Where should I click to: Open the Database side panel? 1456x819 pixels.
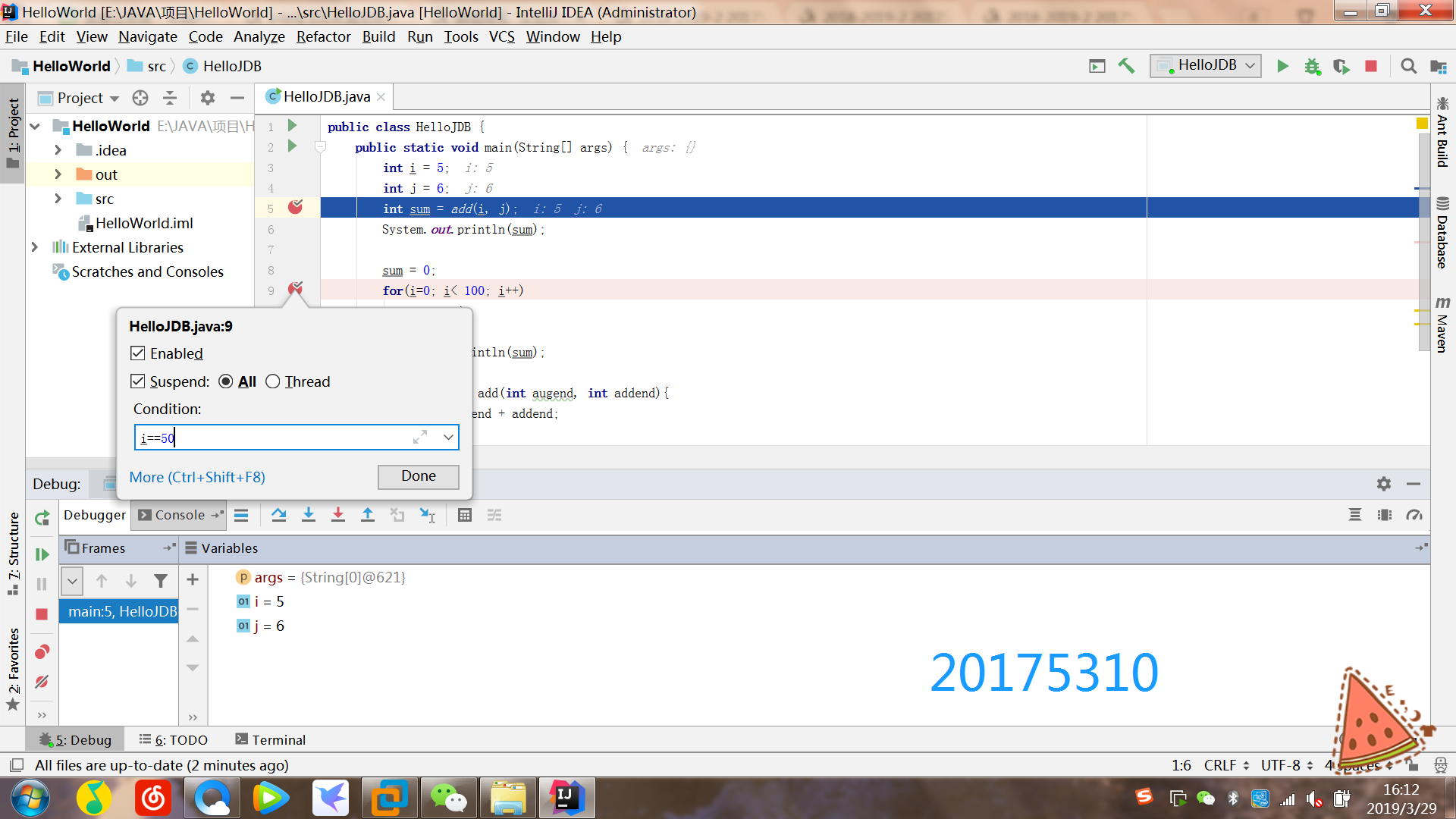coord(1442,233)
